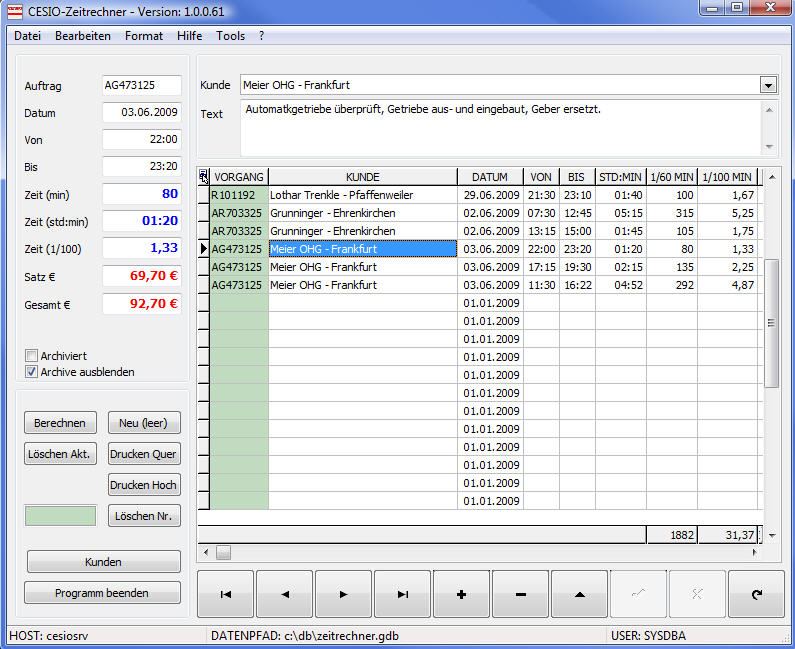Click the vertical grid scrollbar thumb

[x=771, y=323]
